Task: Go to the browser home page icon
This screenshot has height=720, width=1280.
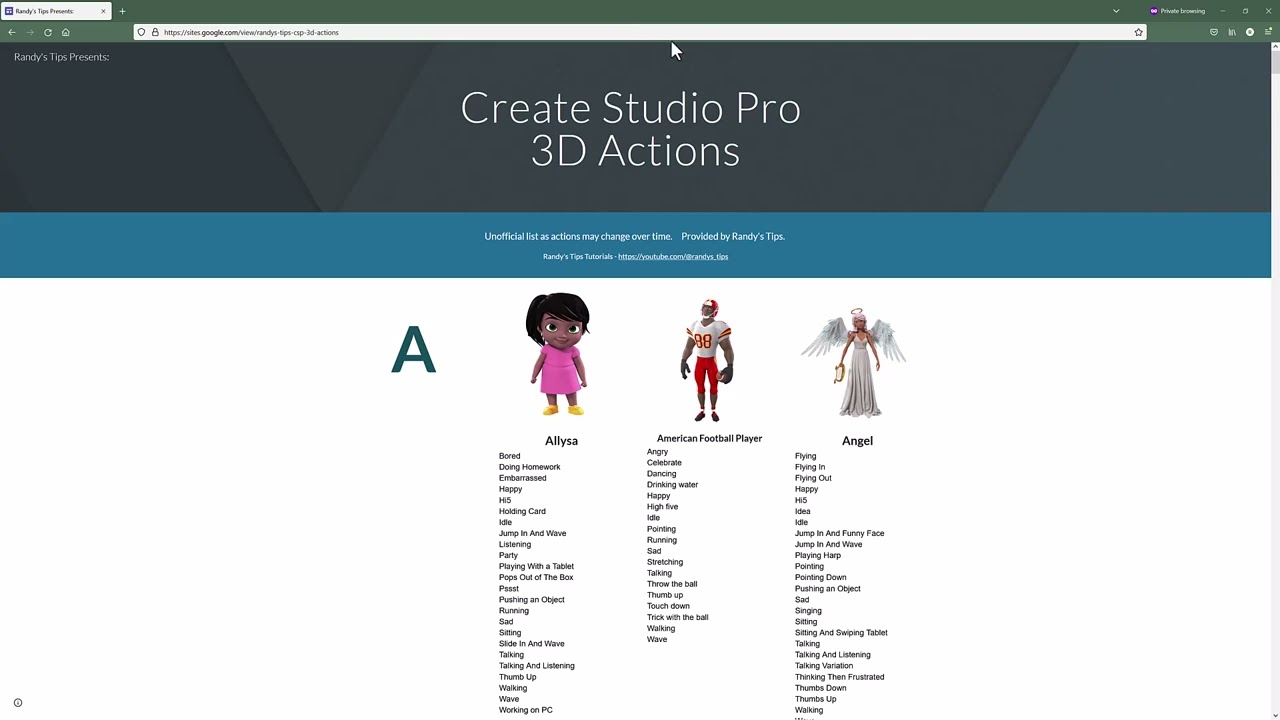Action: tap(66, 32)
